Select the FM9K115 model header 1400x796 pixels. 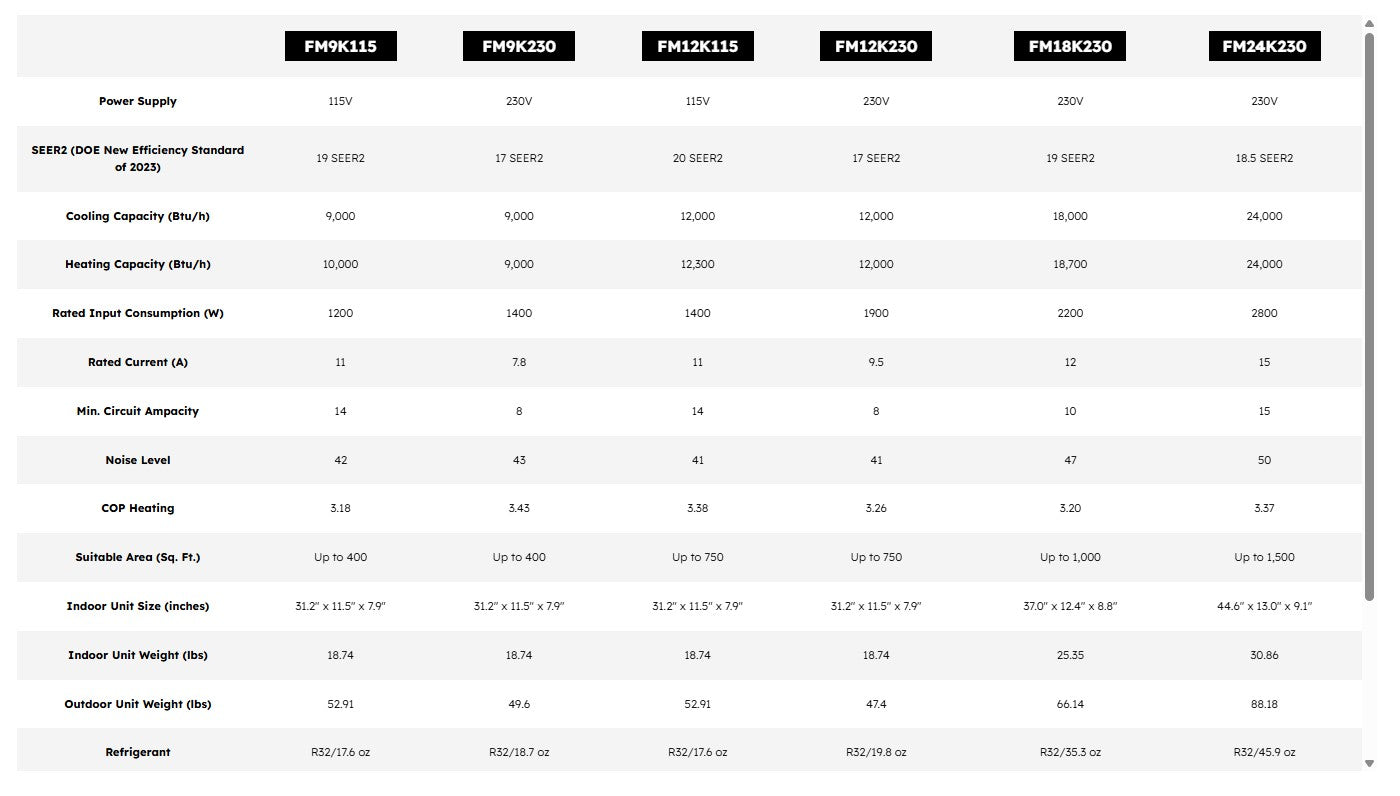(x=340, y=46)
